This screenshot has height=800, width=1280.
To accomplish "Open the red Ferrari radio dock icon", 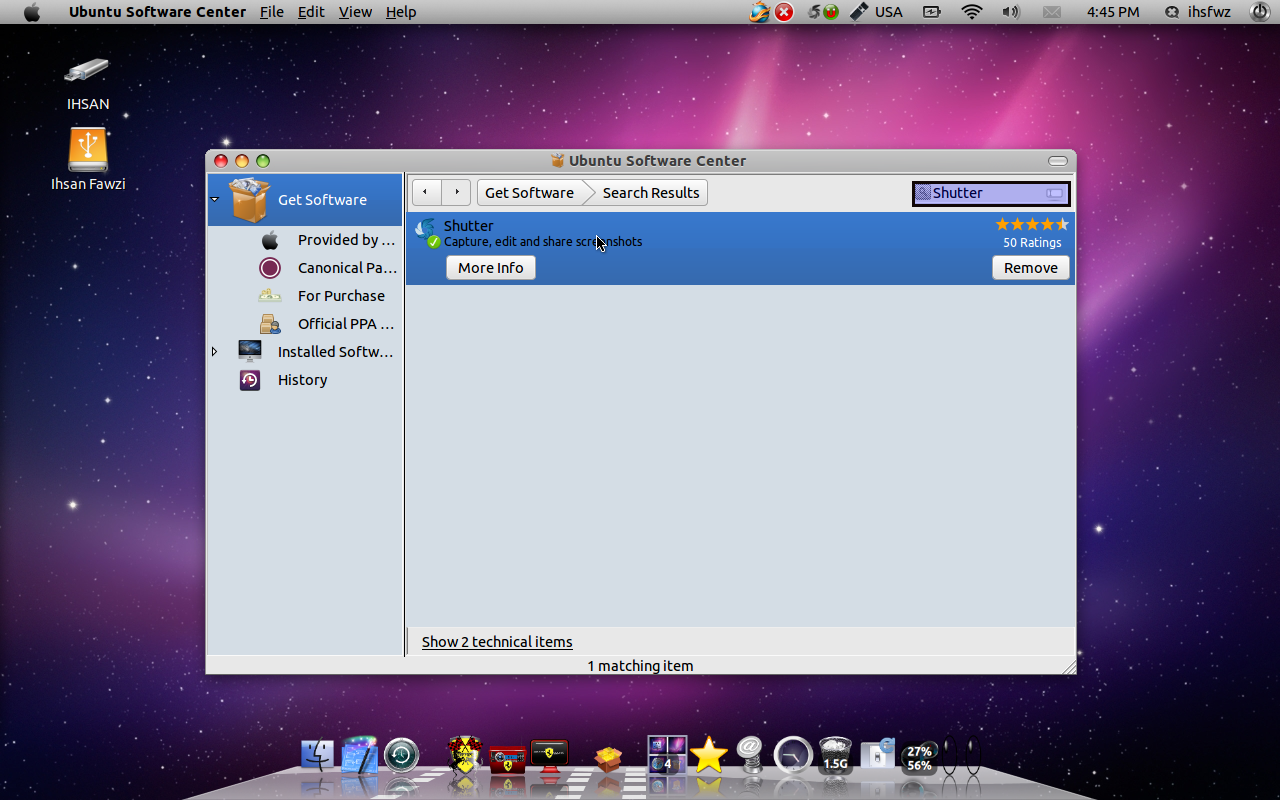I will point(508,759).
